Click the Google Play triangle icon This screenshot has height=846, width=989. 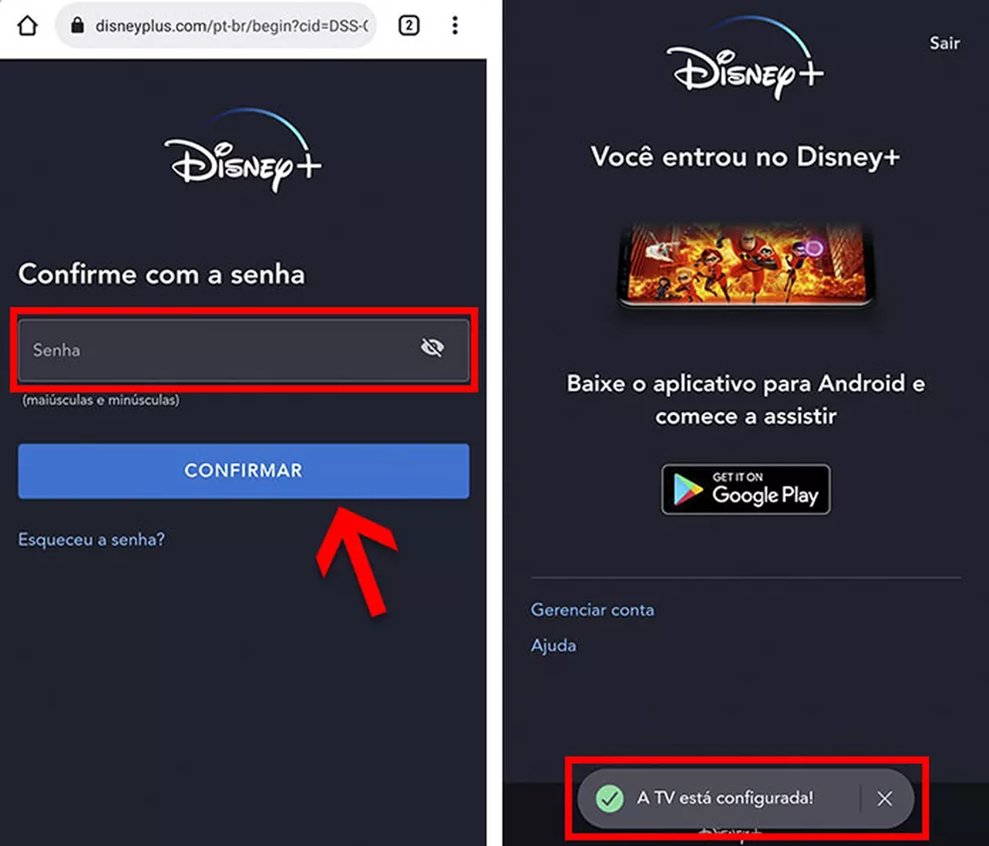(x=688, y=490)
